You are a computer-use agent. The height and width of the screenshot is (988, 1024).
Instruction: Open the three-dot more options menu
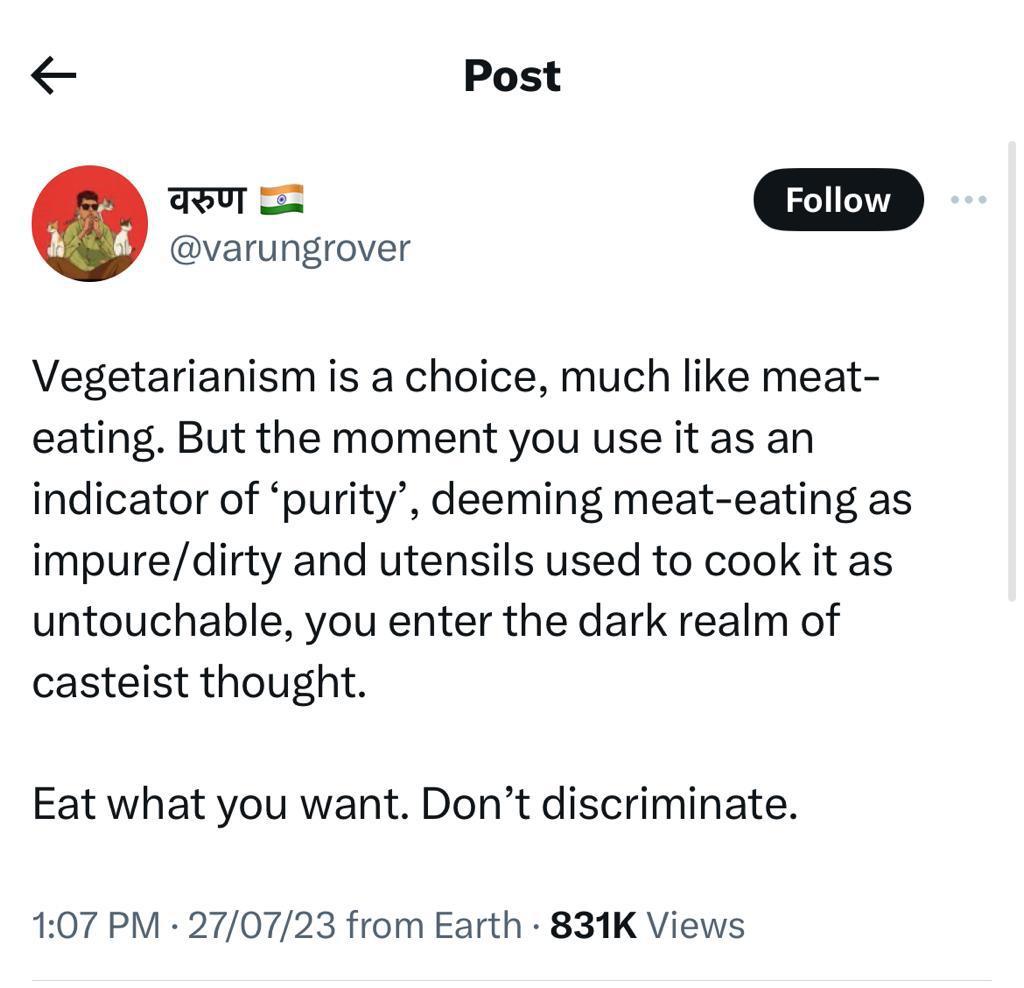(x=968, y=200)
